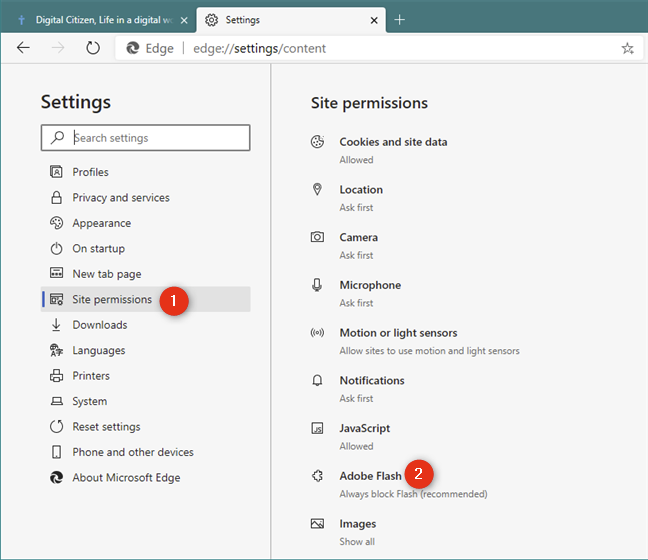Open Downloads settings
Image resolution: width=648 pixels, height=560 pixels.
100,325
